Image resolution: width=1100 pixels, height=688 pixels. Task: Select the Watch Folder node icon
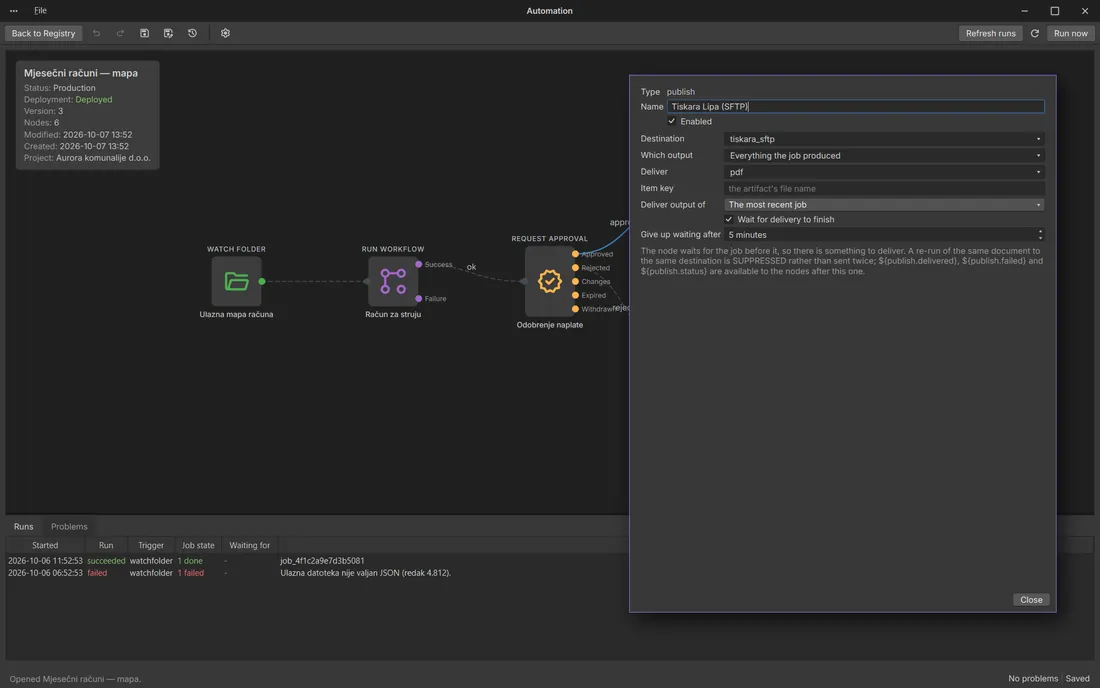pos(236,281)
